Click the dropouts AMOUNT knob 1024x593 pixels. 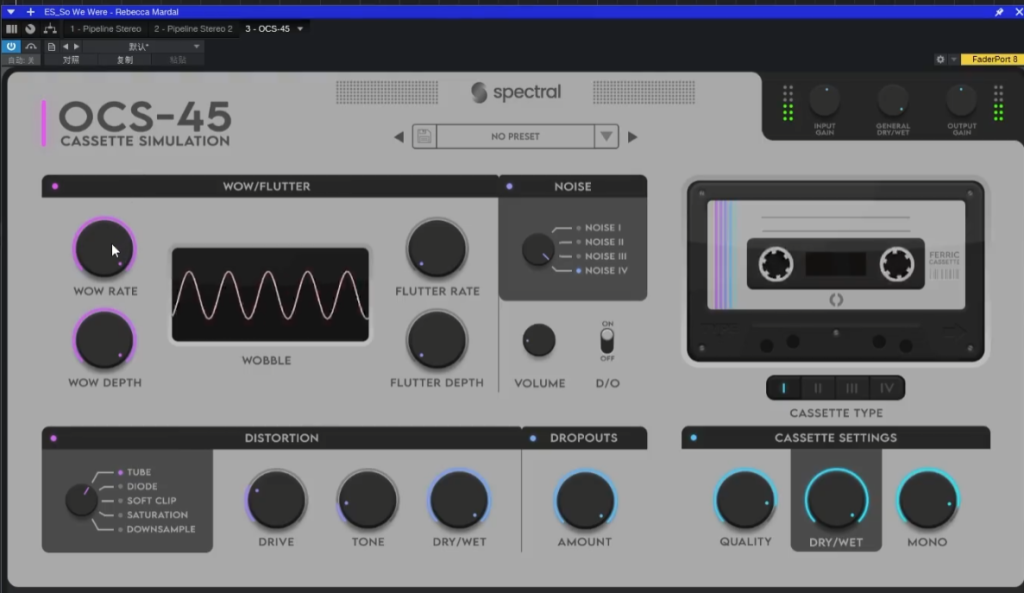585,500
